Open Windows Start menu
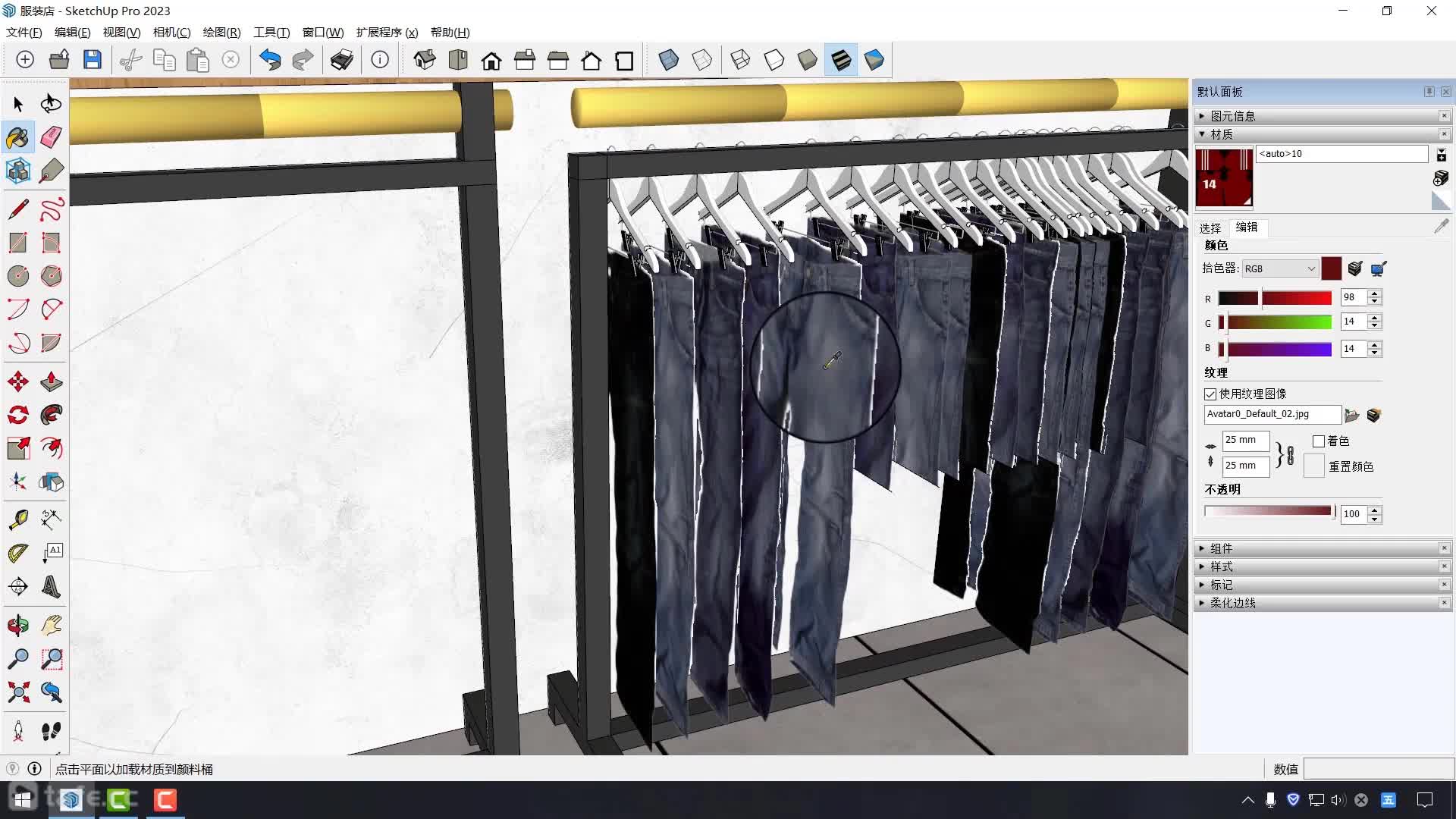This screenshot has width=1456, height=819. (x=23, y=800)
